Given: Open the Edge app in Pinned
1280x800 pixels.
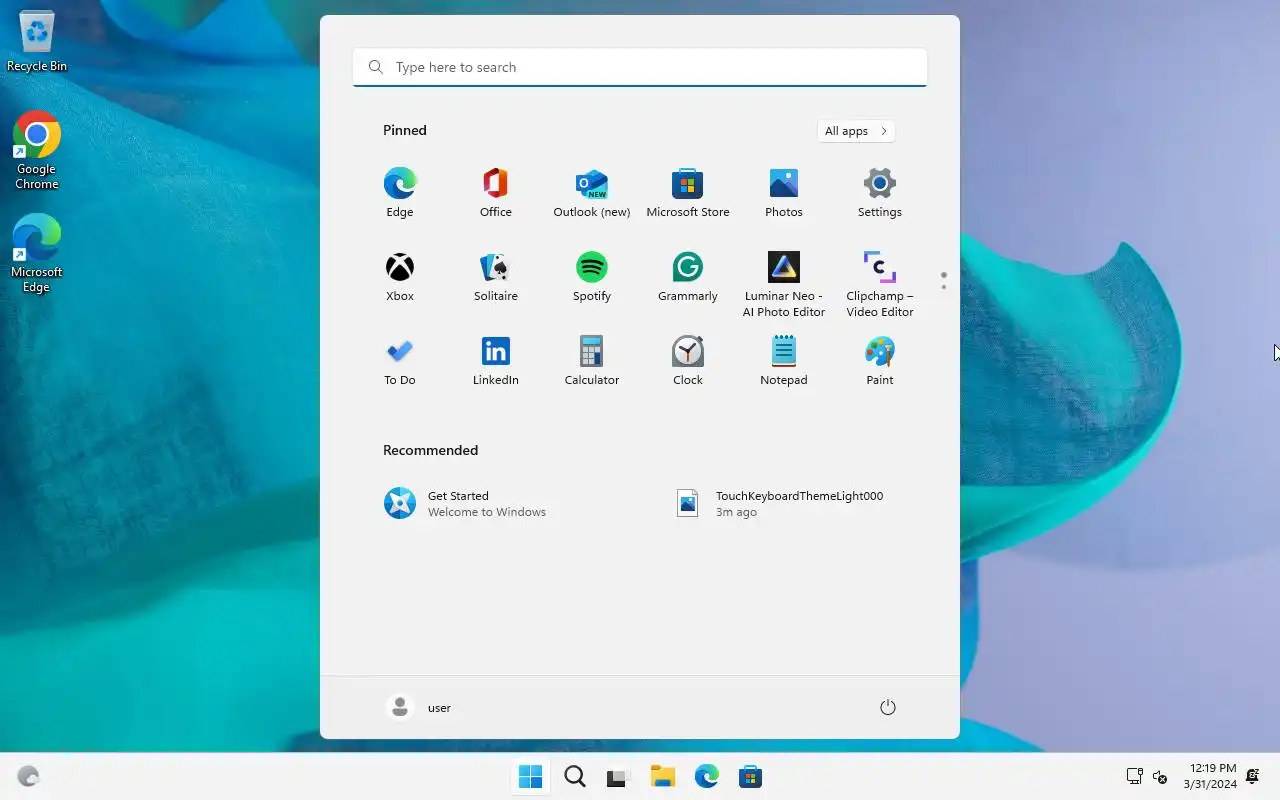Looking at the screenshot, I should (400, 192).
